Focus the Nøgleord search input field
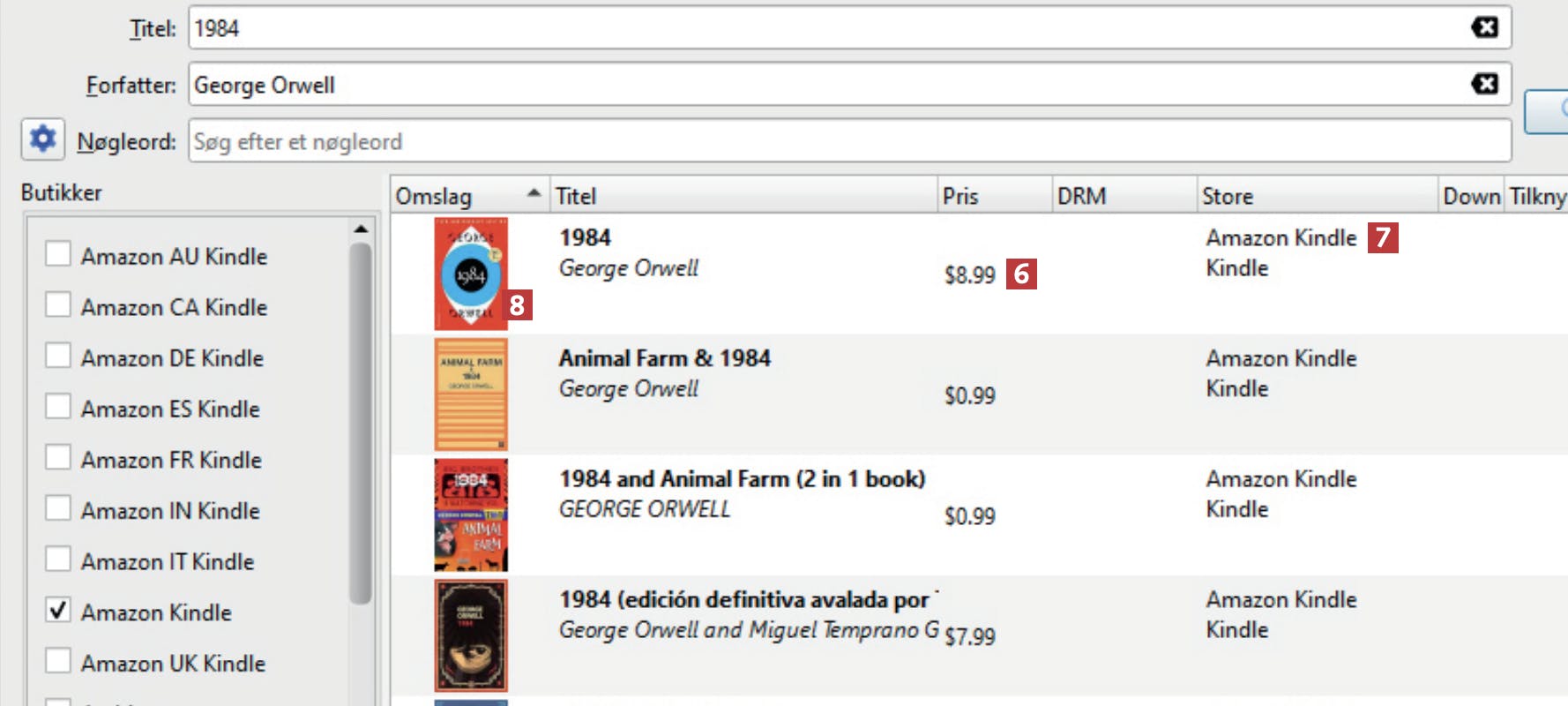 click(x=847, y=141)
